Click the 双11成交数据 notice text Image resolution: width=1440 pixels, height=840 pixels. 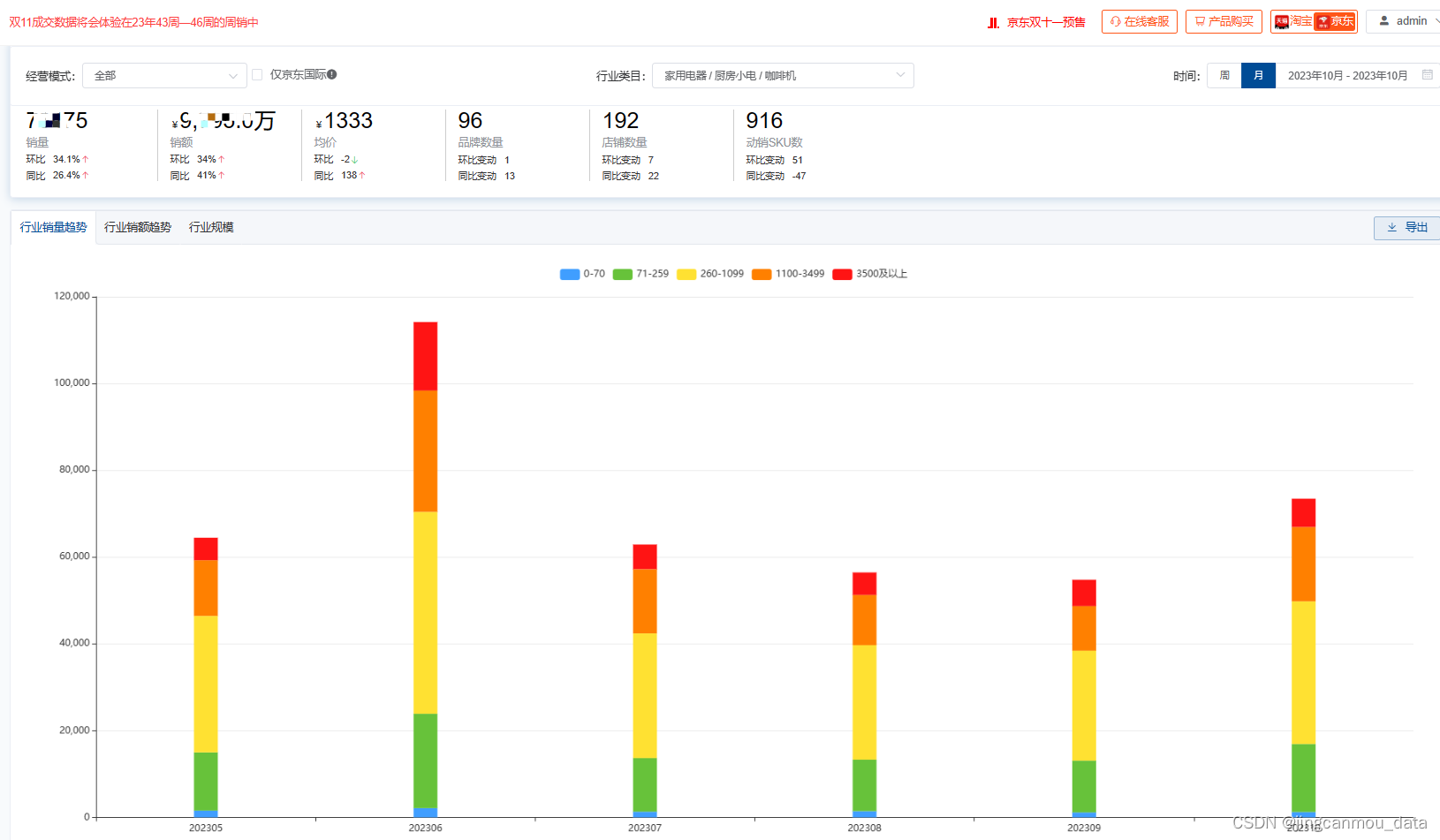pos(133,22)
